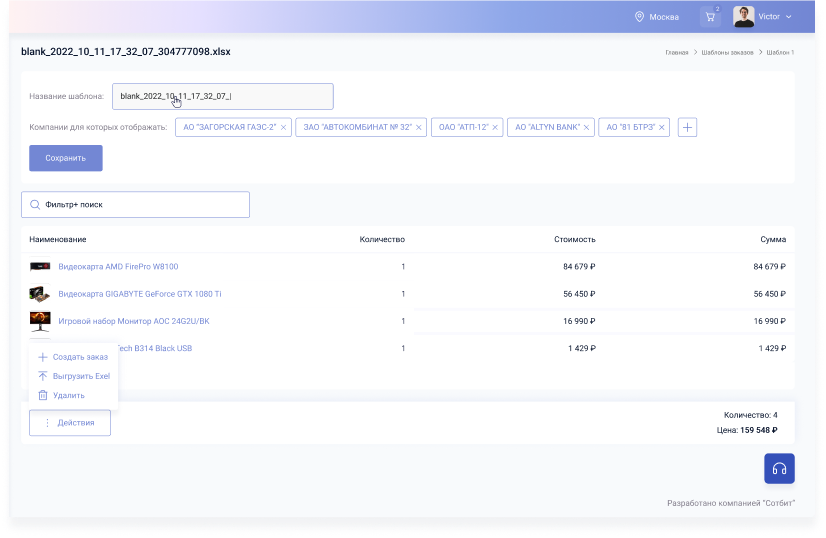Click the user avatar photo
Viewport: 826px width, 538px height.
(743, 17)
